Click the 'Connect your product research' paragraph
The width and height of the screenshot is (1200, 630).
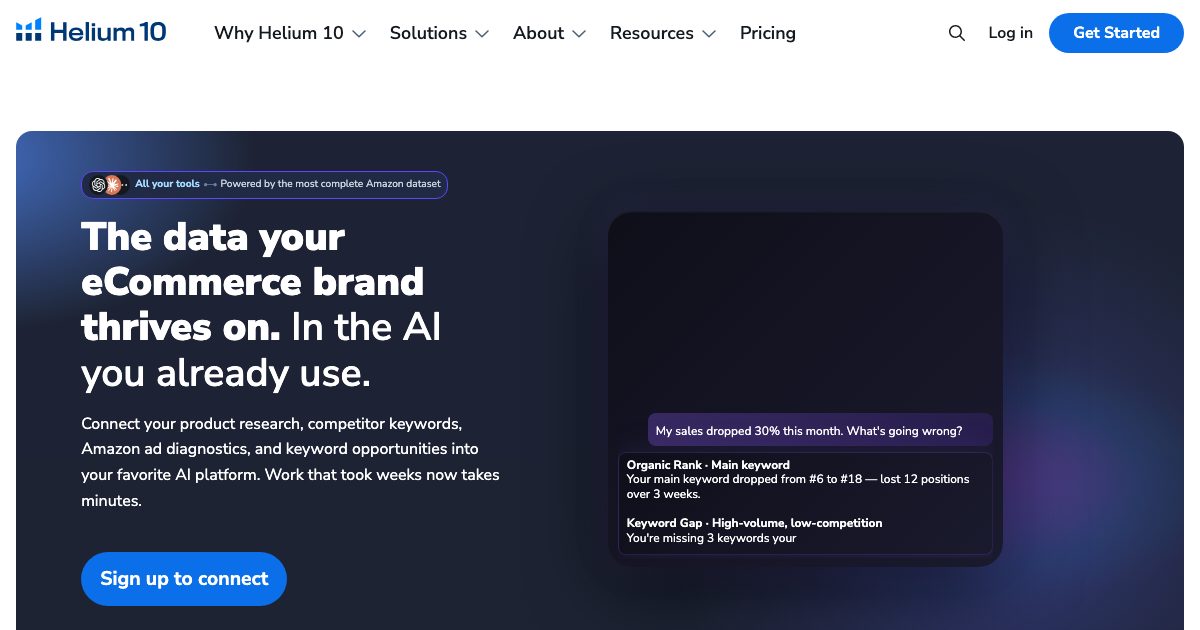point(290,462)
